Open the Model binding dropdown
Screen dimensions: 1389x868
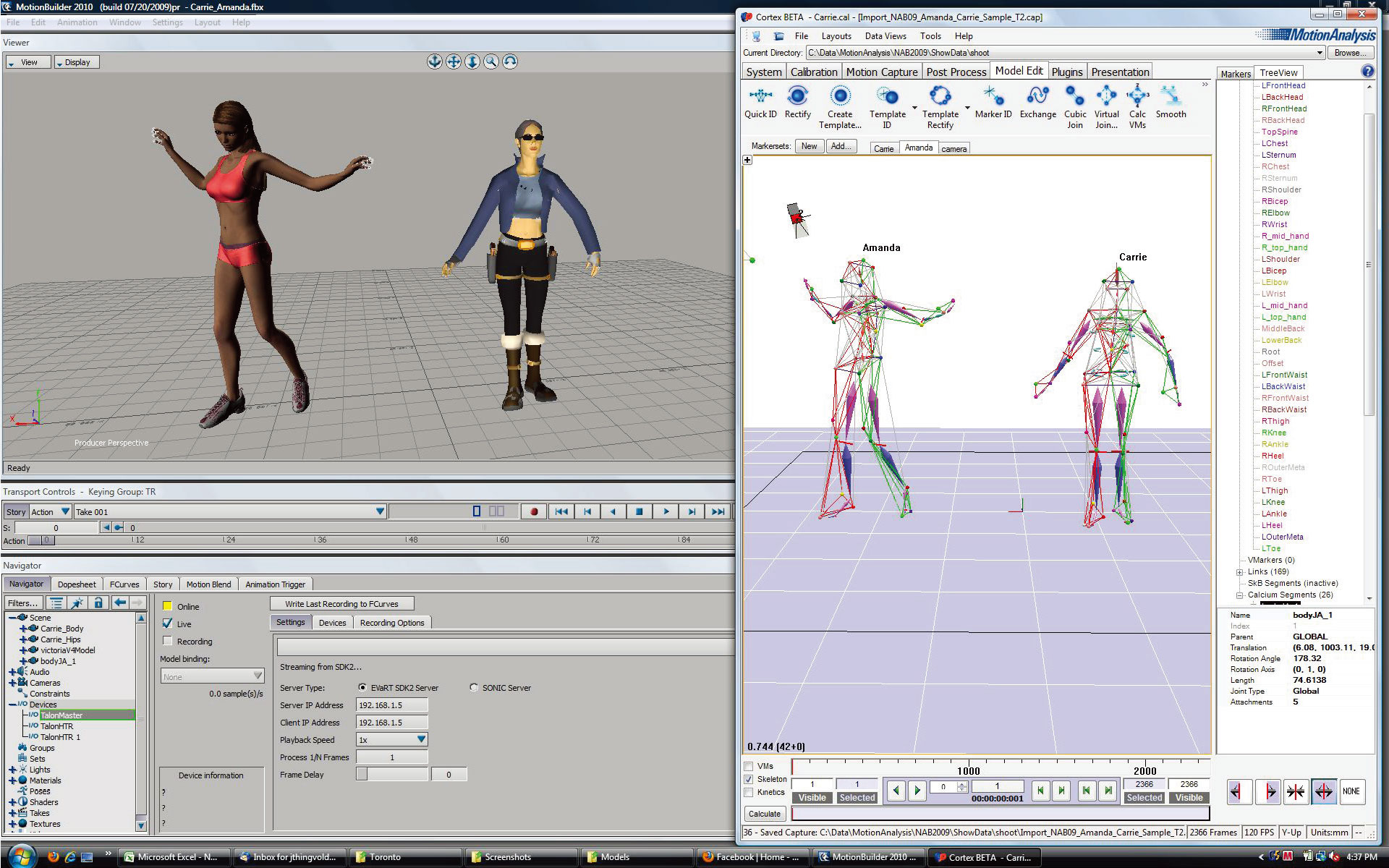(212, 676)
